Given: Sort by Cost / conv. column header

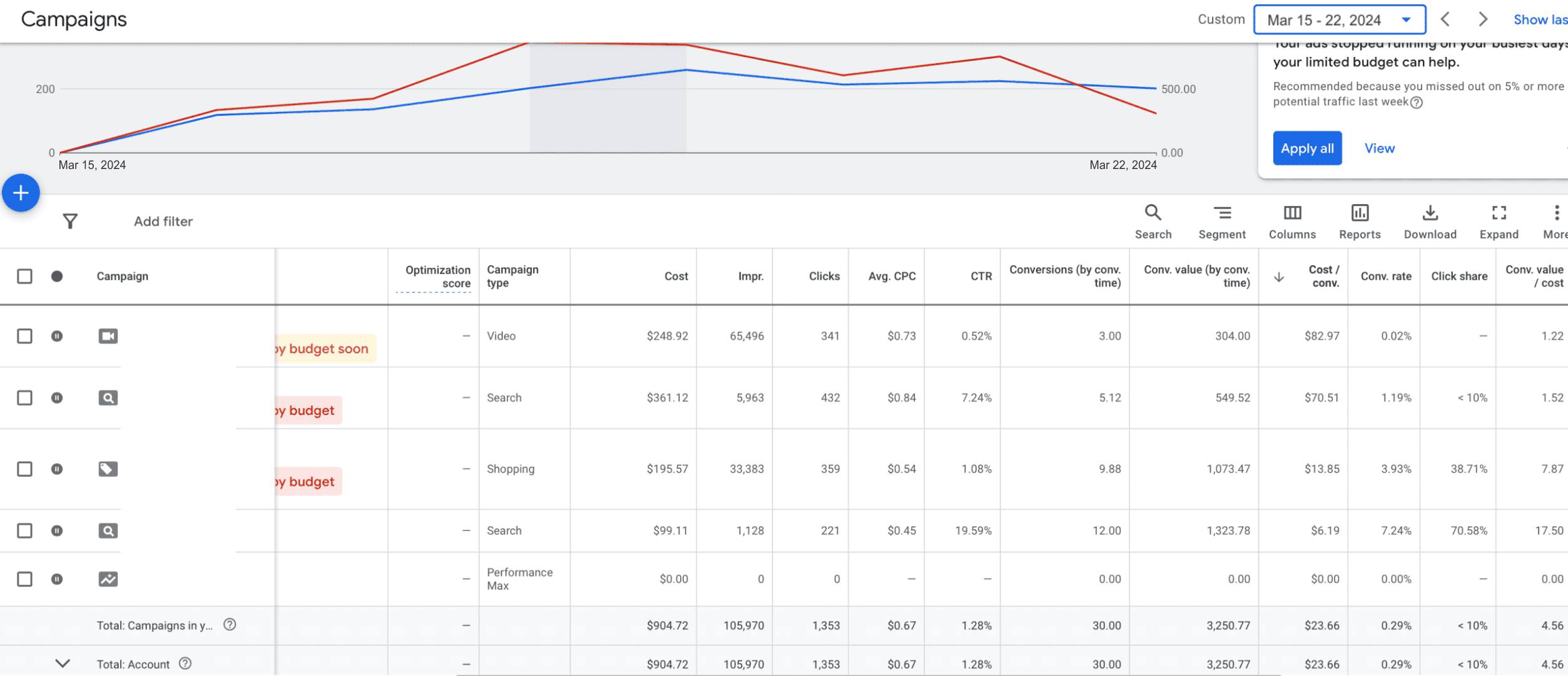Looking at the screenshot, I should click(x=1323, y=276).
